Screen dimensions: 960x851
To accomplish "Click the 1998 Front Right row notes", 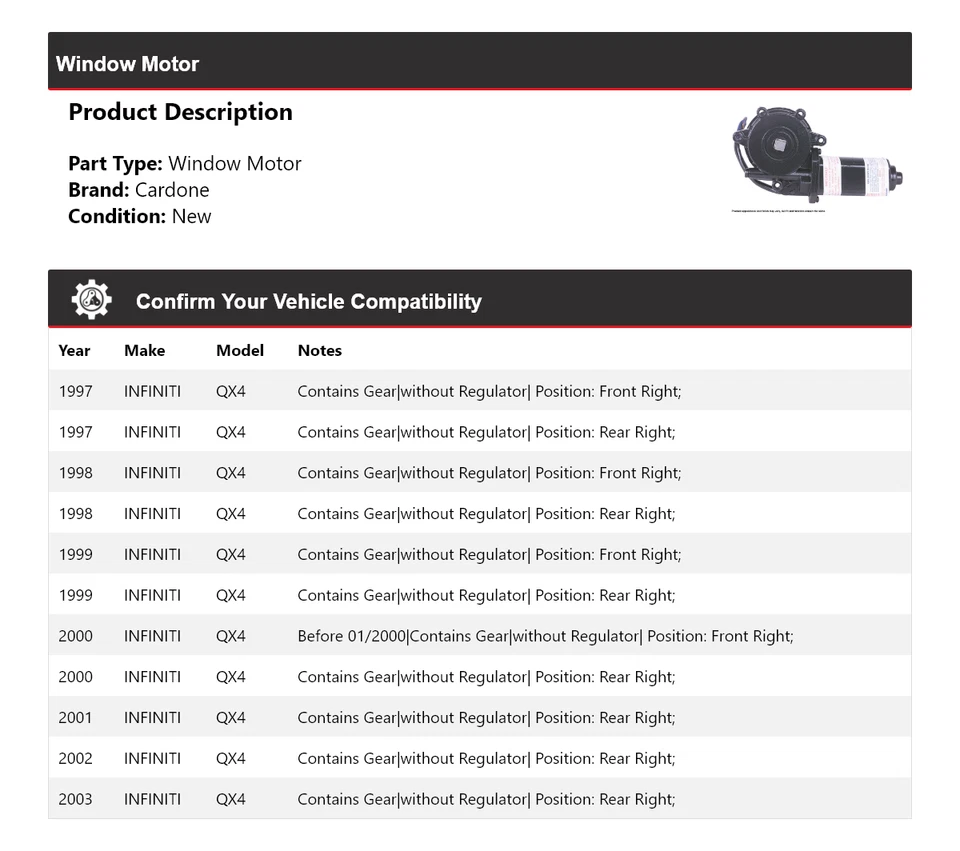I will [x=489, y=473].
